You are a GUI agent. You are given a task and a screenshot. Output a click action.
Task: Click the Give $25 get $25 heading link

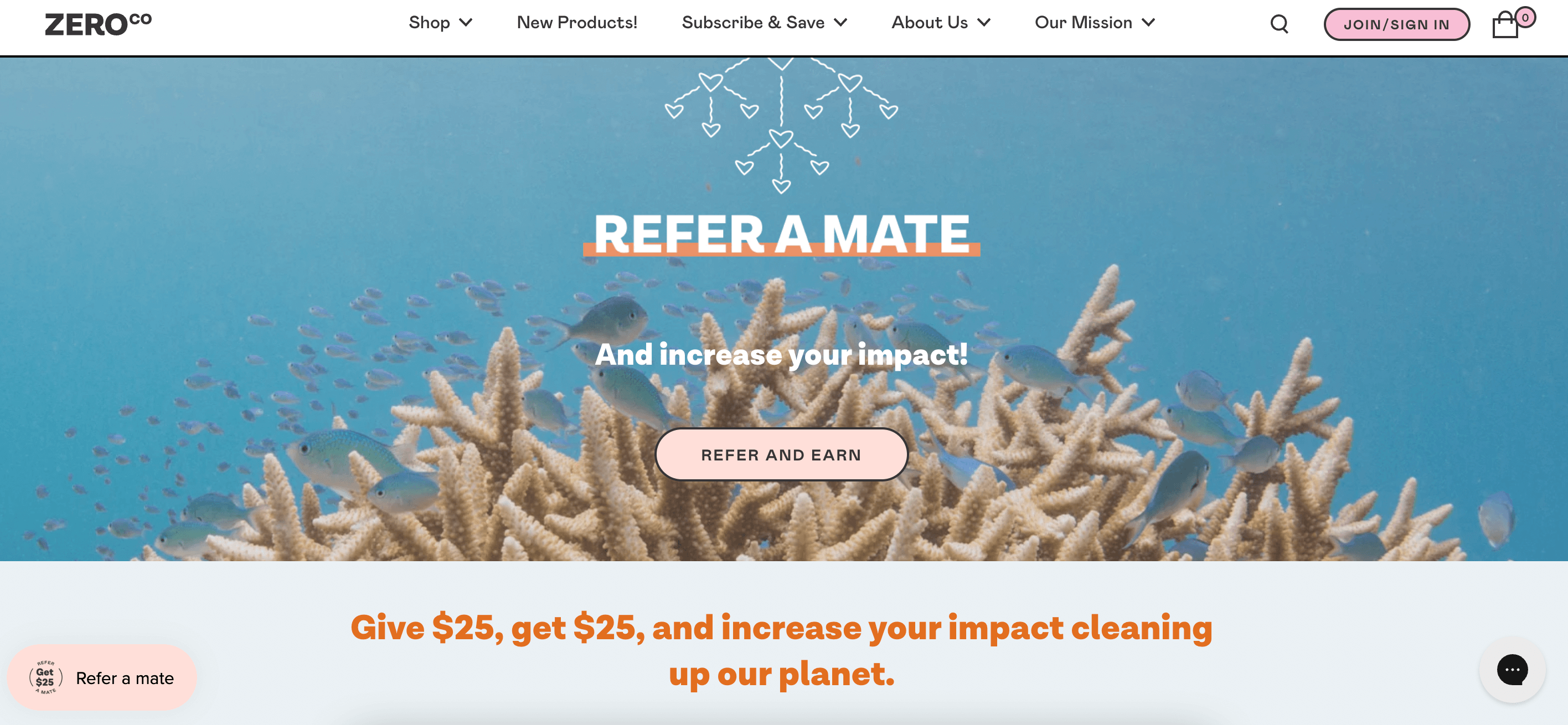[783, 649]
